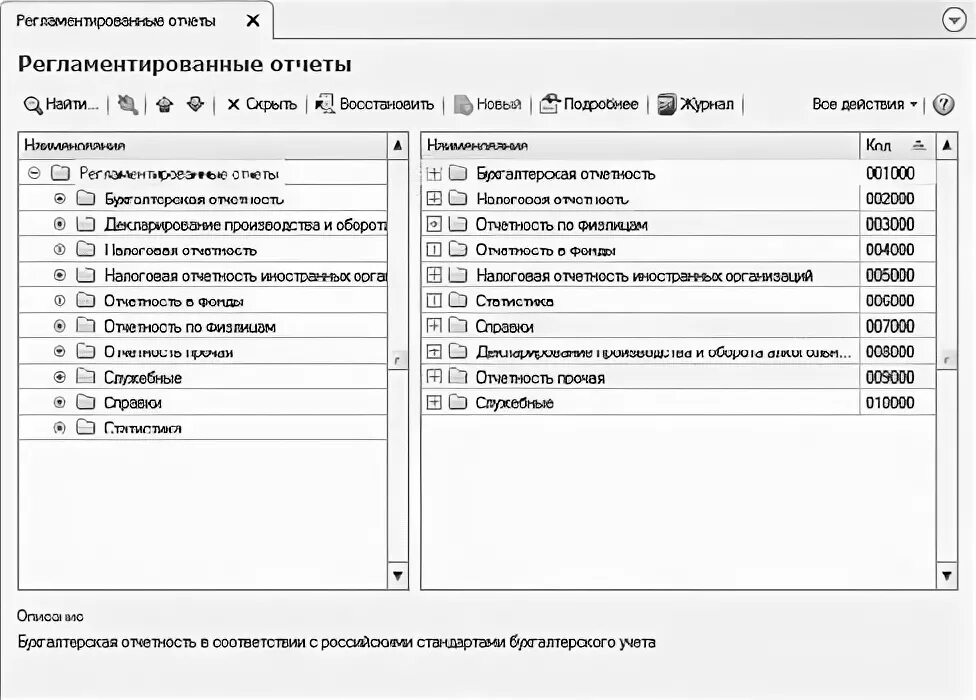Viewport: 976px width, 700px height.
Task: Expand Справки in the left tree
Action: tap(59, 403)
